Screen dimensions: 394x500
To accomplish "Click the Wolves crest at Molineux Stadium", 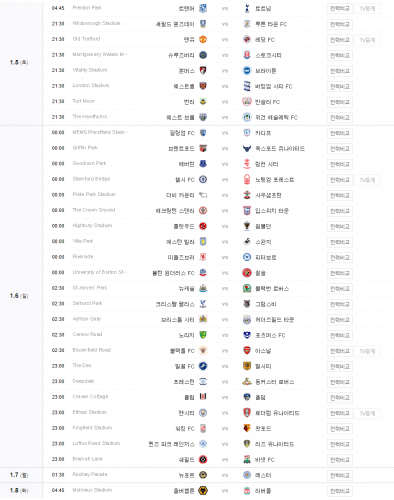I will (203, 491).
